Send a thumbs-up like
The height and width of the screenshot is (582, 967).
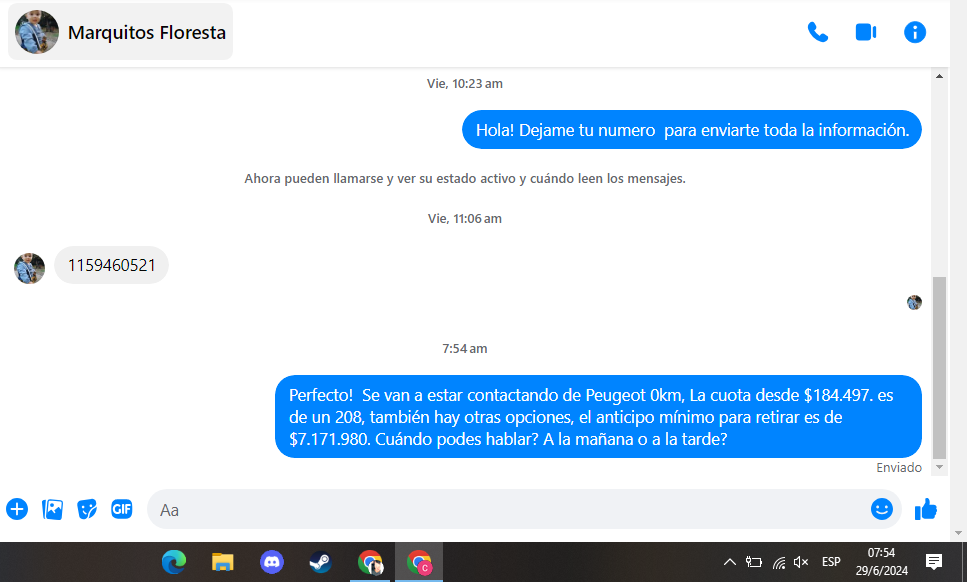926,509
